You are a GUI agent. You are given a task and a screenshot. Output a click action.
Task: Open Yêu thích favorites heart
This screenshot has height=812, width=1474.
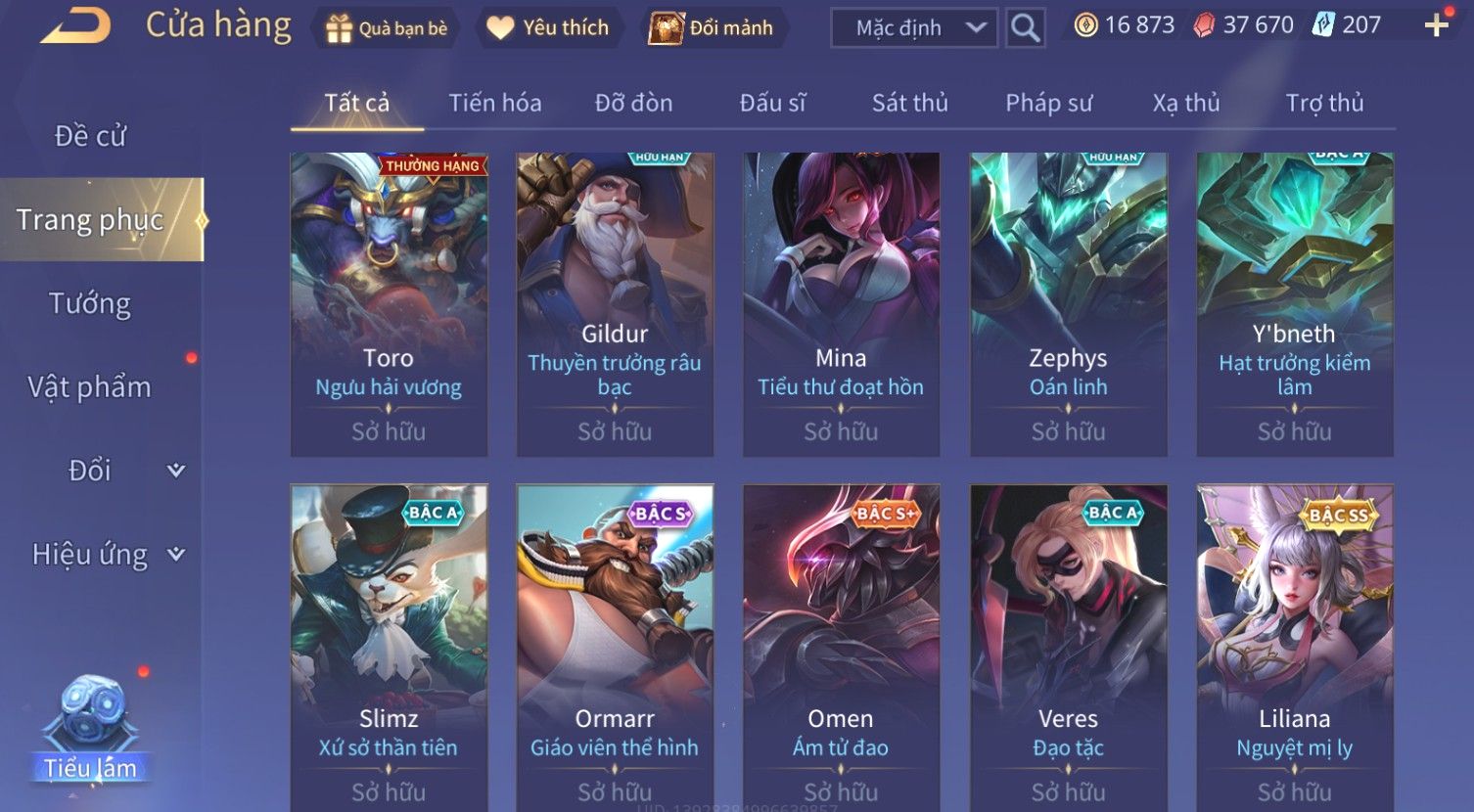pyautogui.click(x=548, y=28)
